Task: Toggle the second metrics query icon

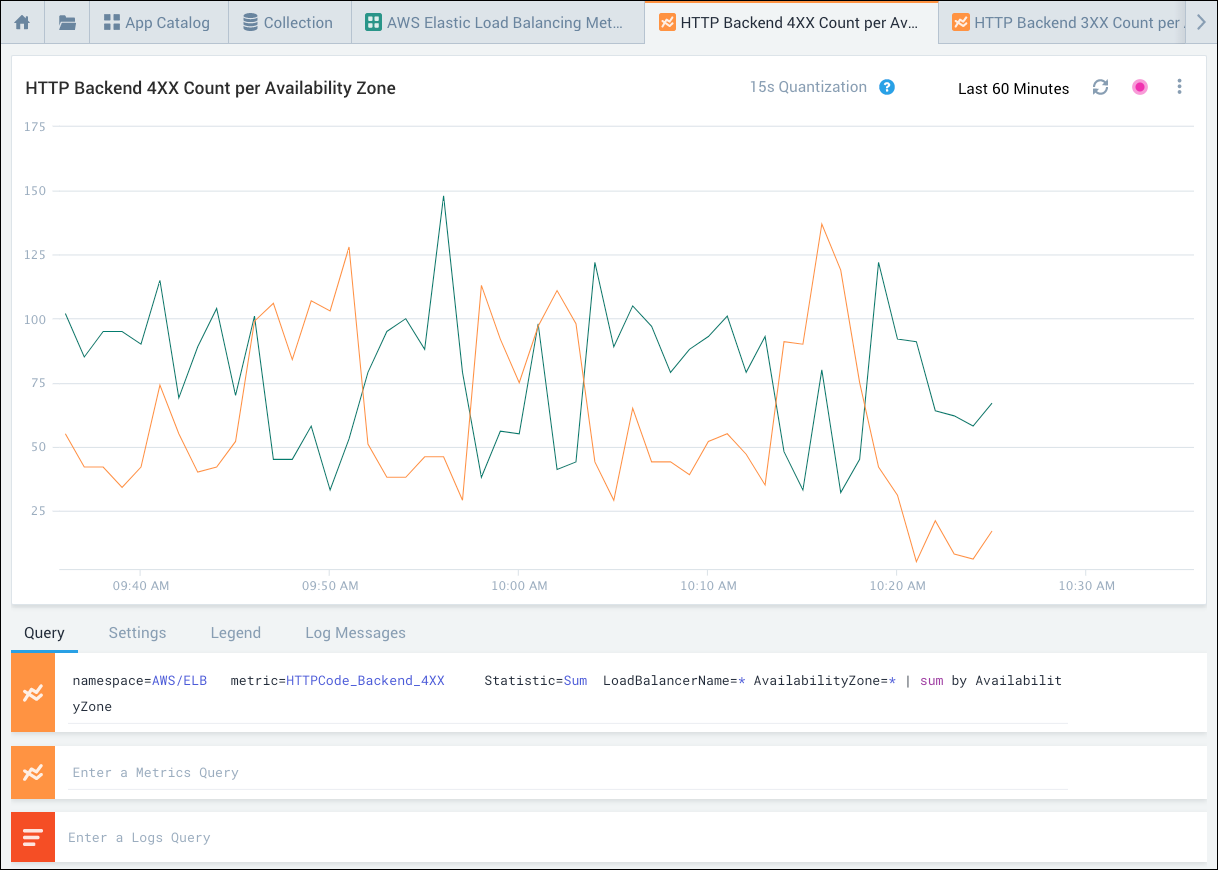Action: (x=33, y=772)
